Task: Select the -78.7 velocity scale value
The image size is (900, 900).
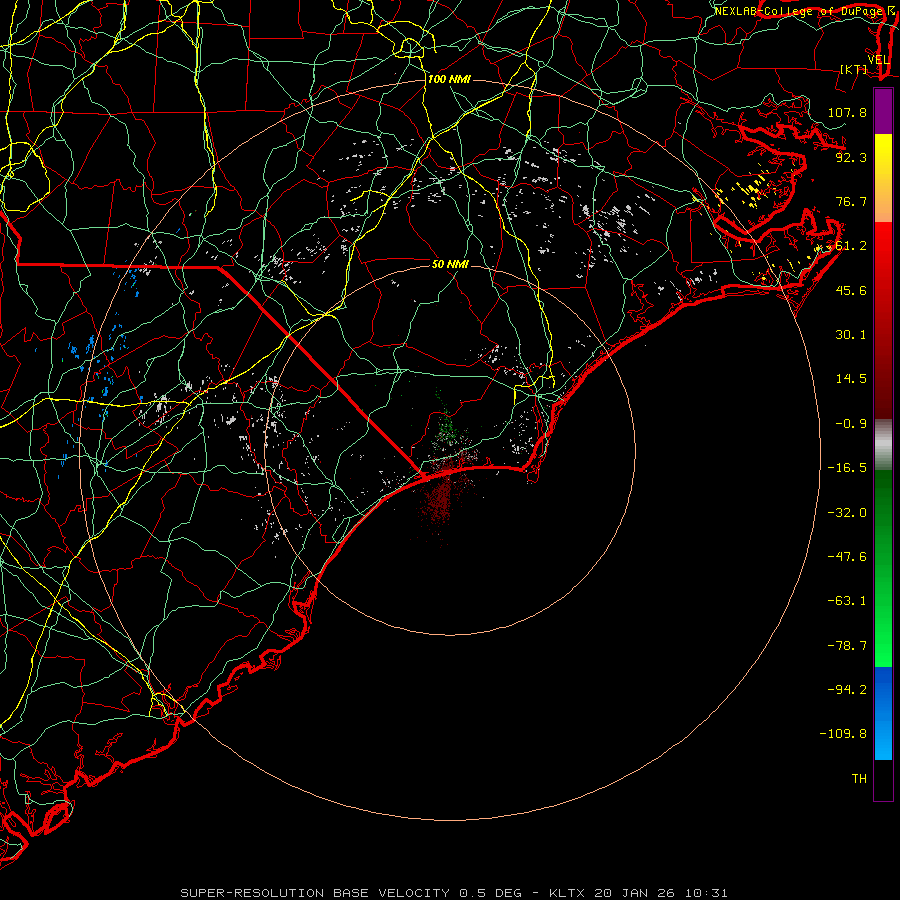Action: click(847, 646)
